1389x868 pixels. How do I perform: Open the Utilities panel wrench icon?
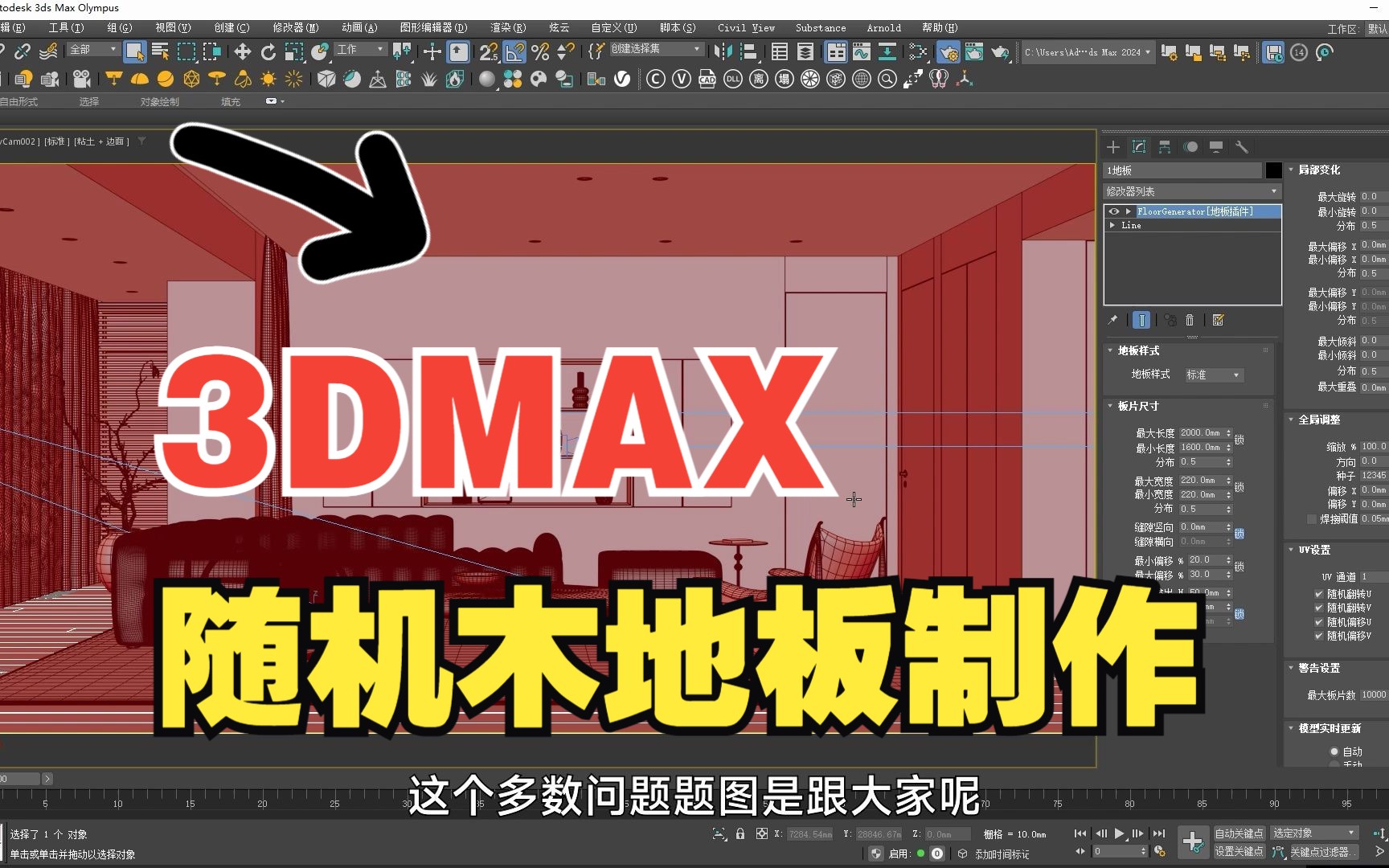pyautogui.click(x=1242, y=147)
